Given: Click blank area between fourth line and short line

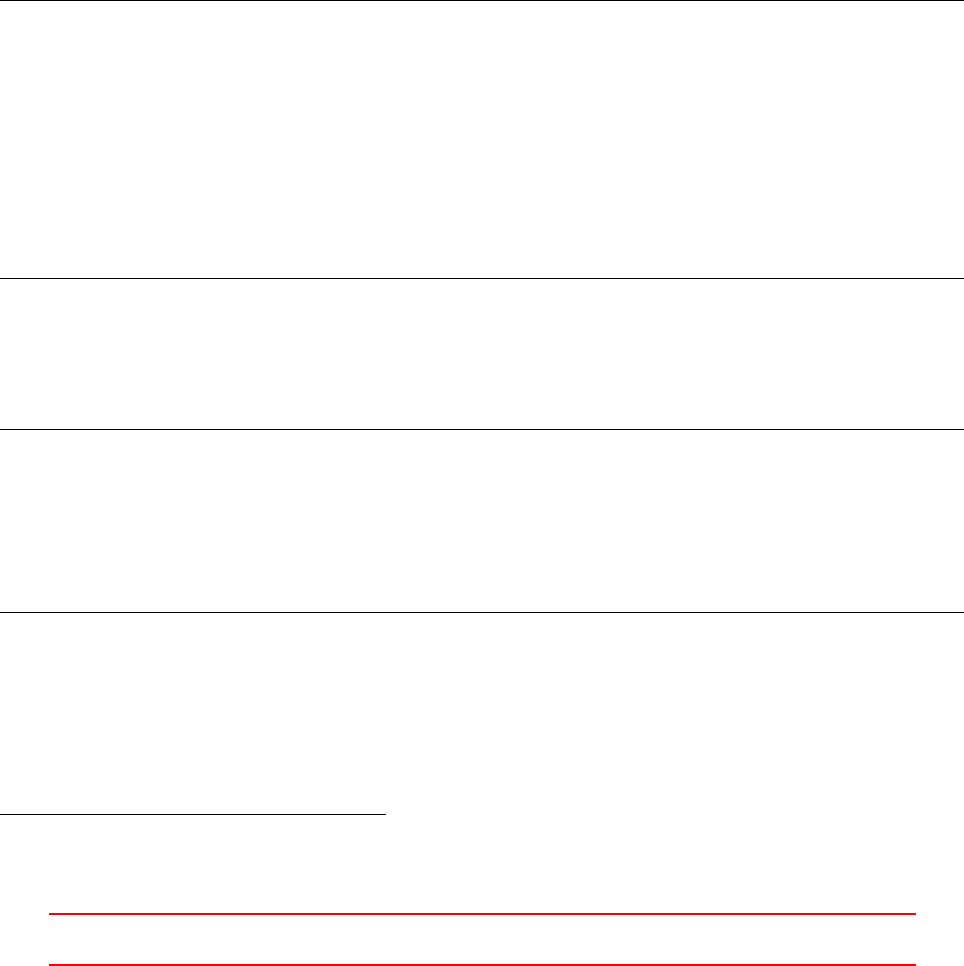Looking at the screenshot, I should pyautogui.click(x=482, y=713).
